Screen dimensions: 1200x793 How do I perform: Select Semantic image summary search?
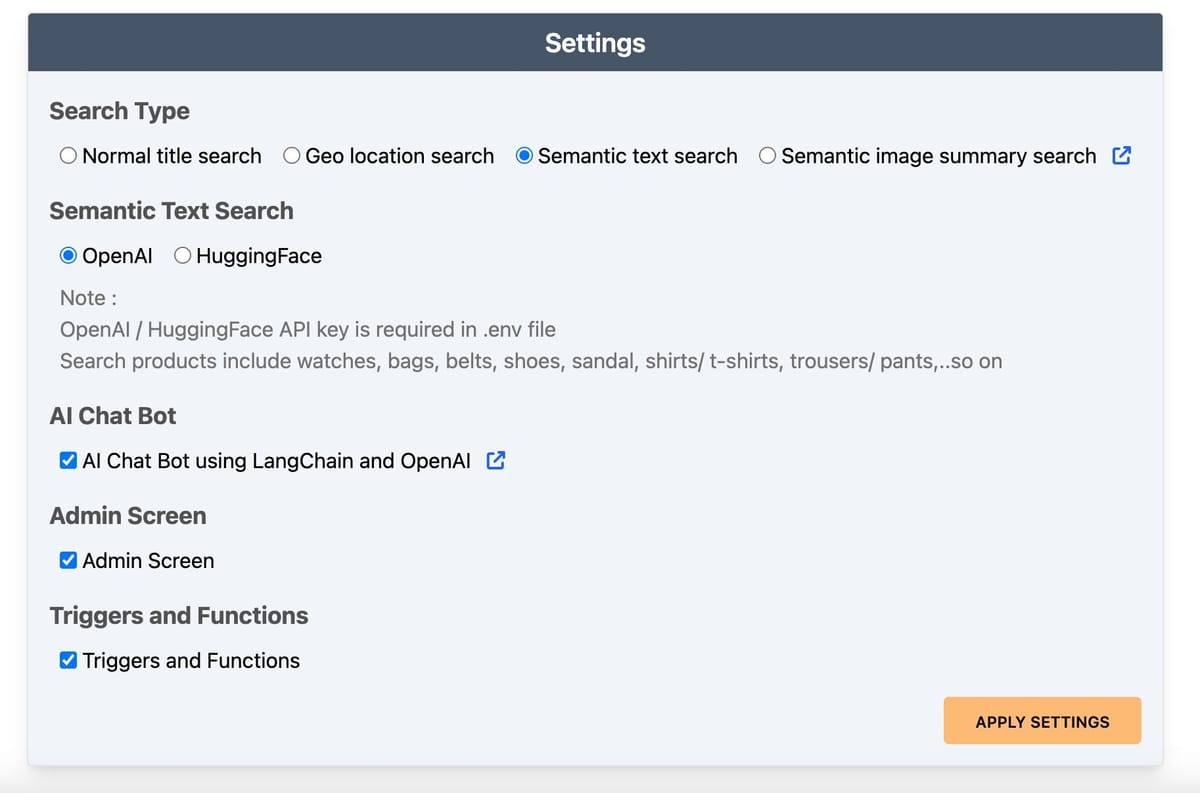coord(768,156)
